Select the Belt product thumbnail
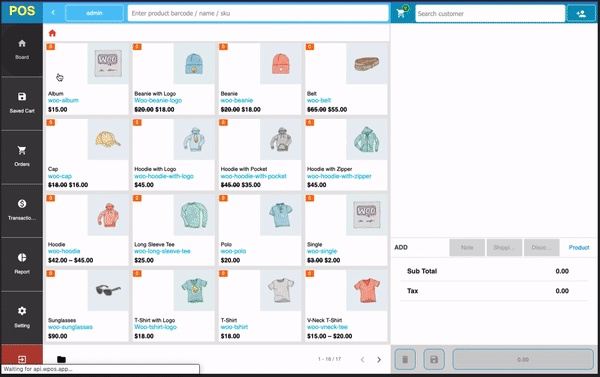Image resolution: width=600 pixels, height=377 pixels. [x=367, y=63]
